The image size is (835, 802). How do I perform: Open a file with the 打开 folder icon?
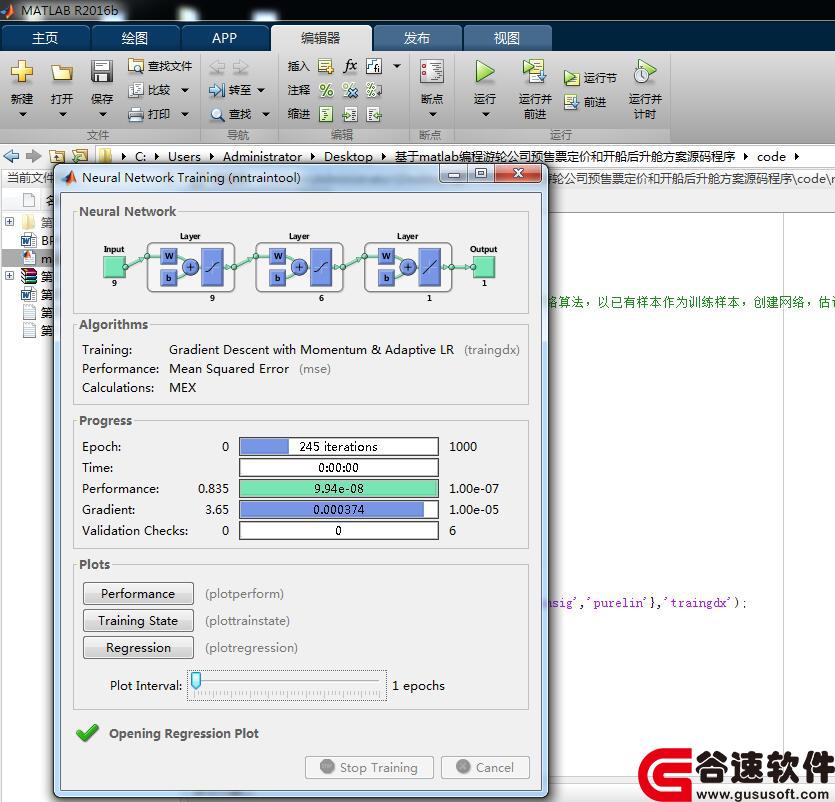62,71
